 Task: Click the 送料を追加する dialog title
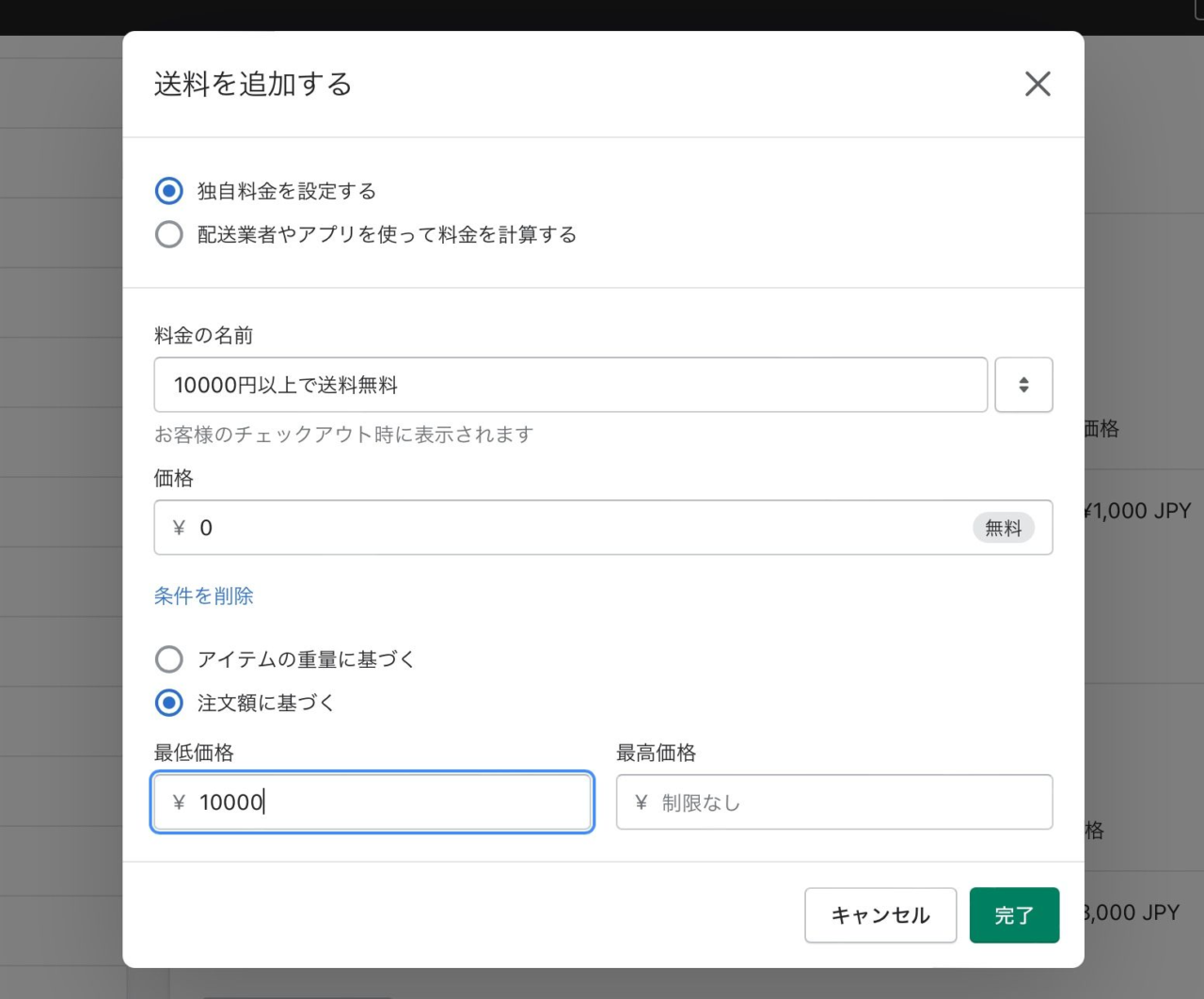pyautogui.click(x=253, y=84)
